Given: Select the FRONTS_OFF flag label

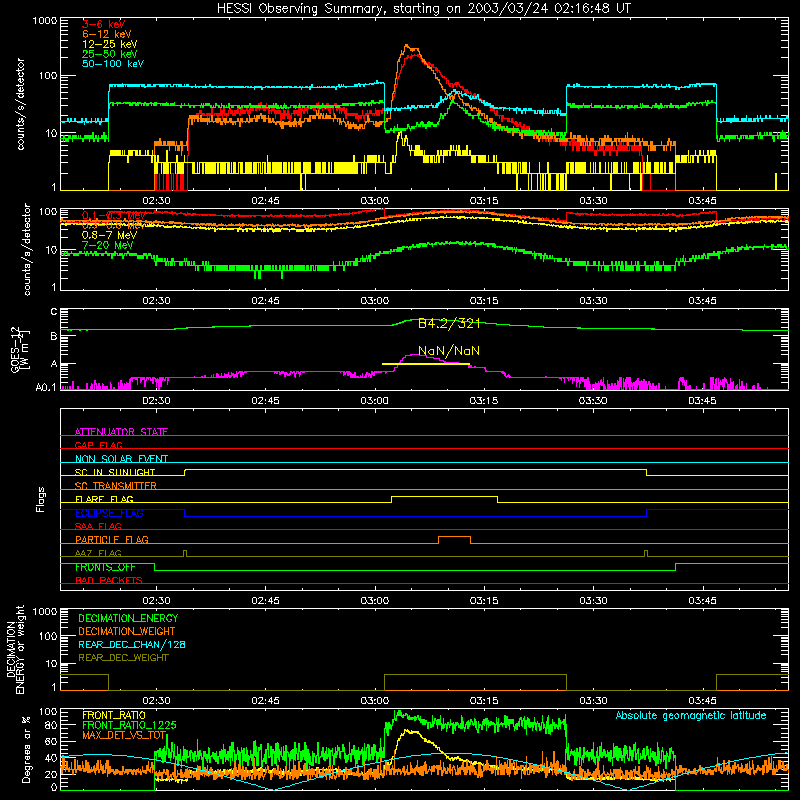Looking at the screenshot, I should (x=105, y=567).
